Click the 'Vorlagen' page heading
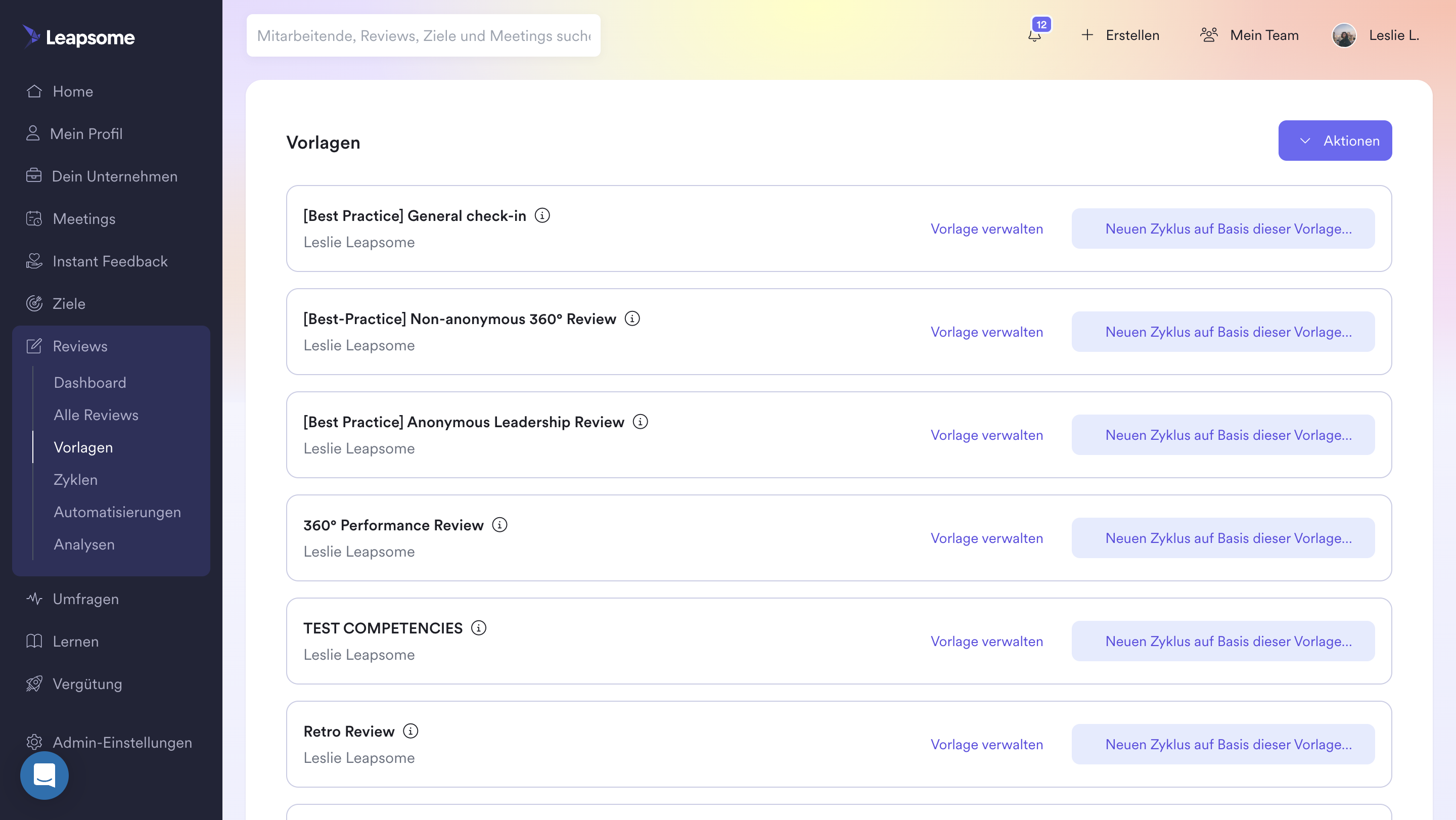1456x820 pixels. 324,143
